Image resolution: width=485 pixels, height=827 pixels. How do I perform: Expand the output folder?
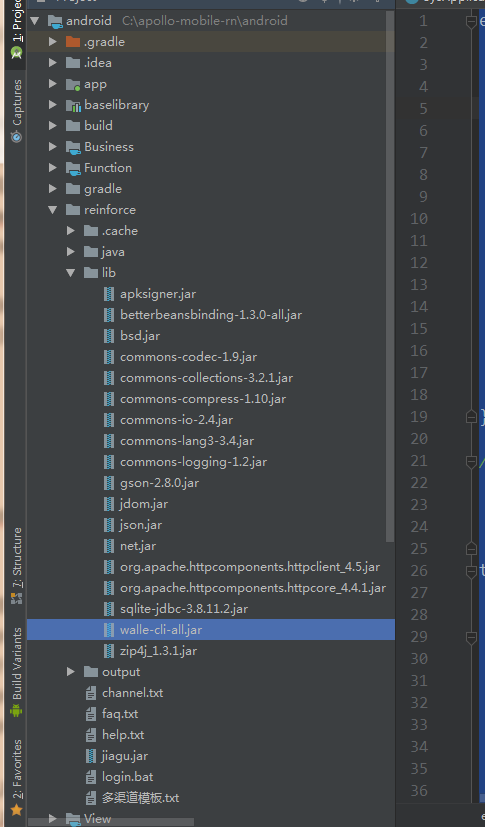point(71,671)
